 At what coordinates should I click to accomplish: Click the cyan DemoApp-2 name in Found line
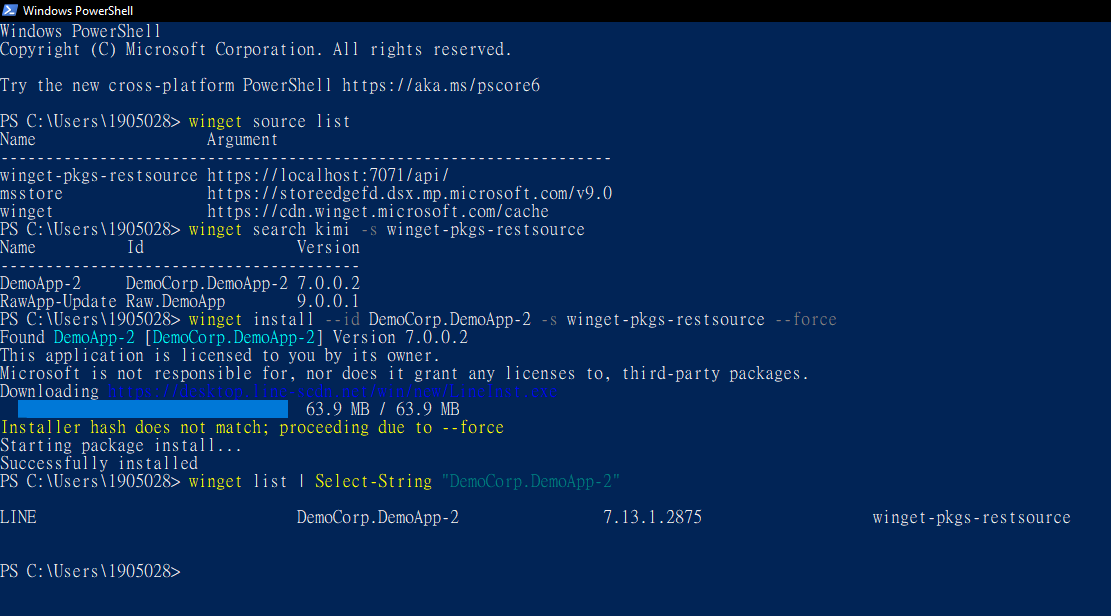[94, 337]
